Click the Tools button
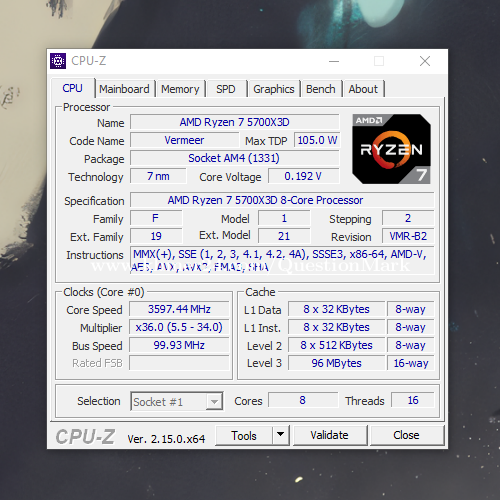Viewport: 500px width, 500px height. [244, 435]
